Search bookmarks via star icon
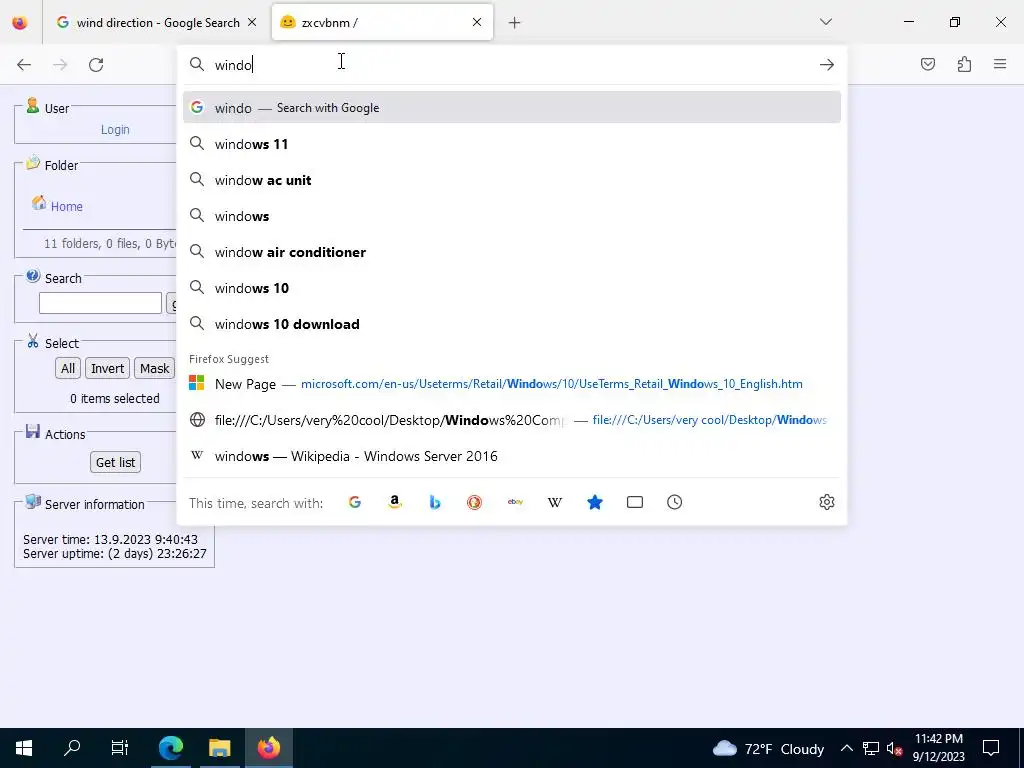The image size is (1024, 768). pos(595,502)
